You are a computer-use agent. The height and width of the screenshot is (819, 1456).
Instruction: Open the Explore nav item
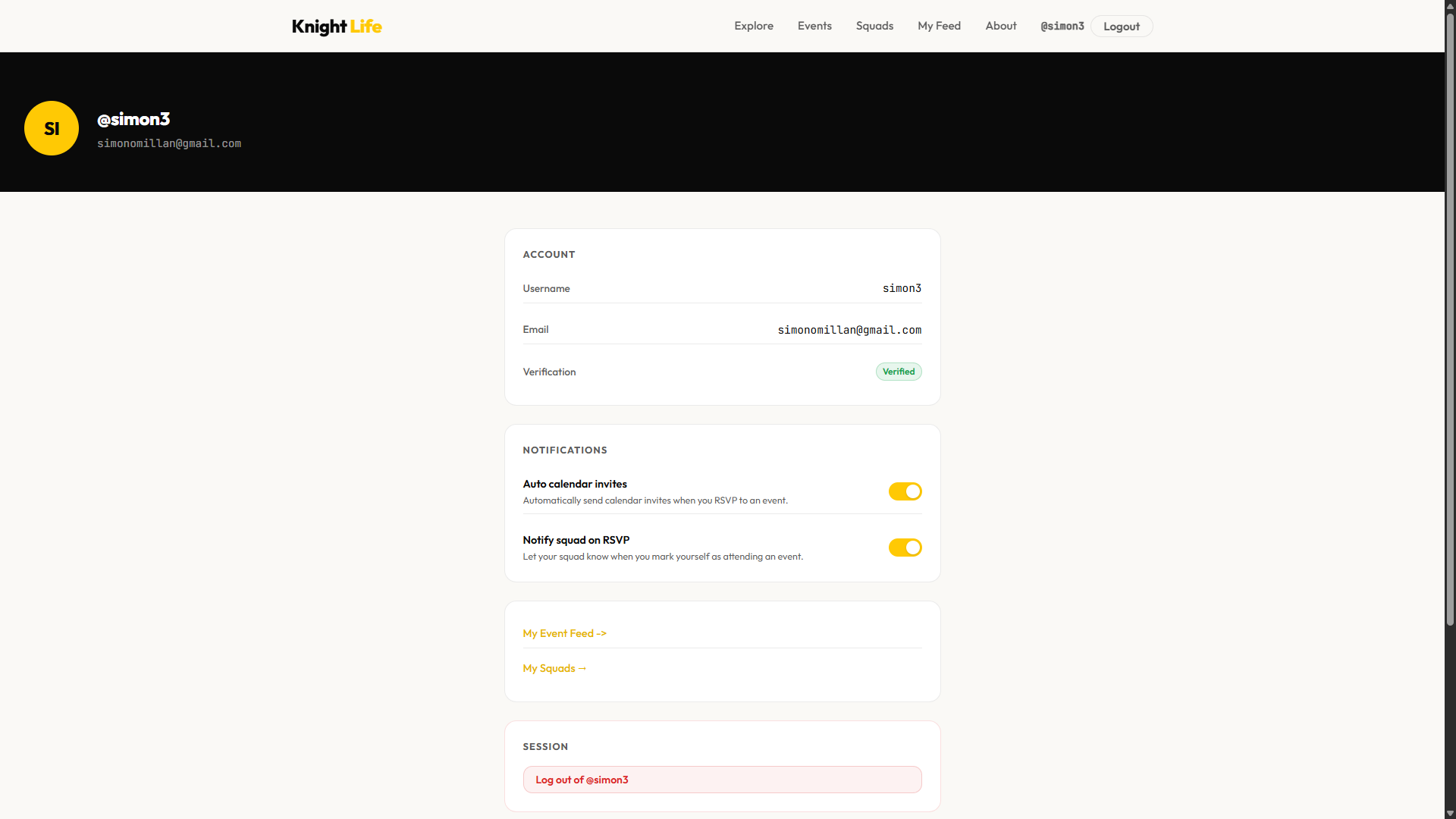[x=753, y=26]
